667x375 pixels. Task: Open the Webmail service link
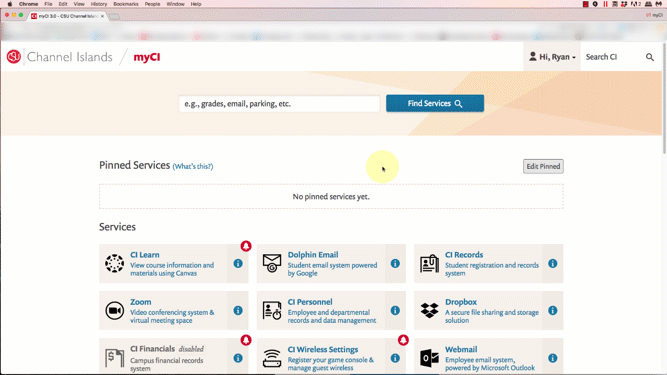(461, 349)
